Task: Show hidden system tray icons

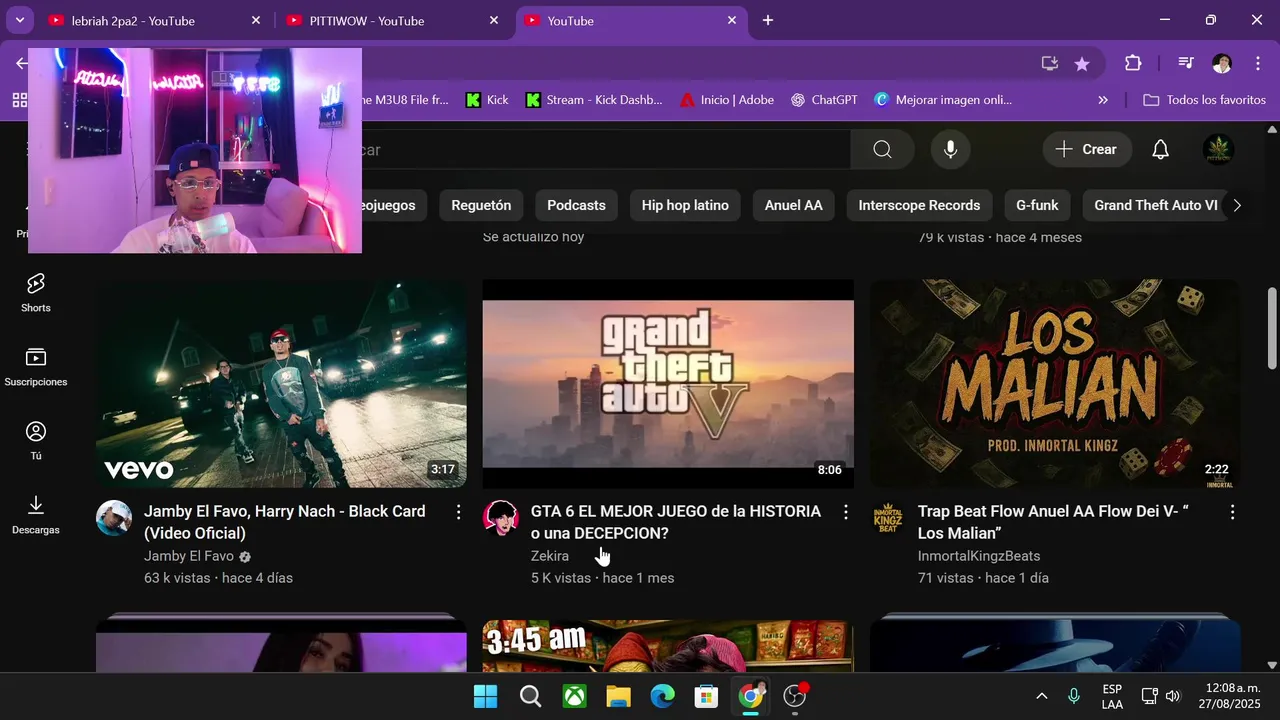Action: 1041,696
